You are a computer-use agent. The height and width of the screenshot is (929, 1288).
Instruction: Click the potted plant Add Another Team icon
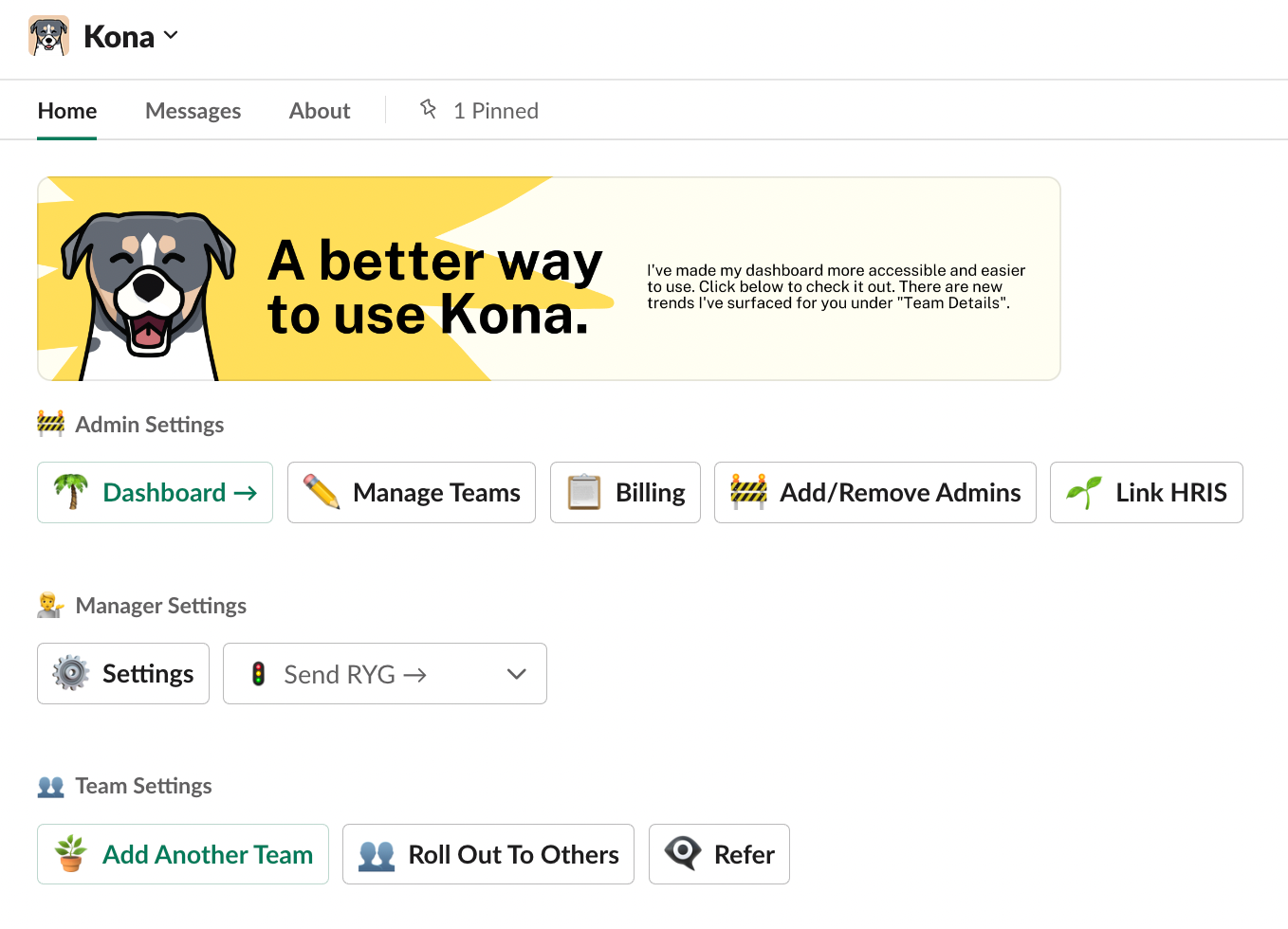(71, 854)
